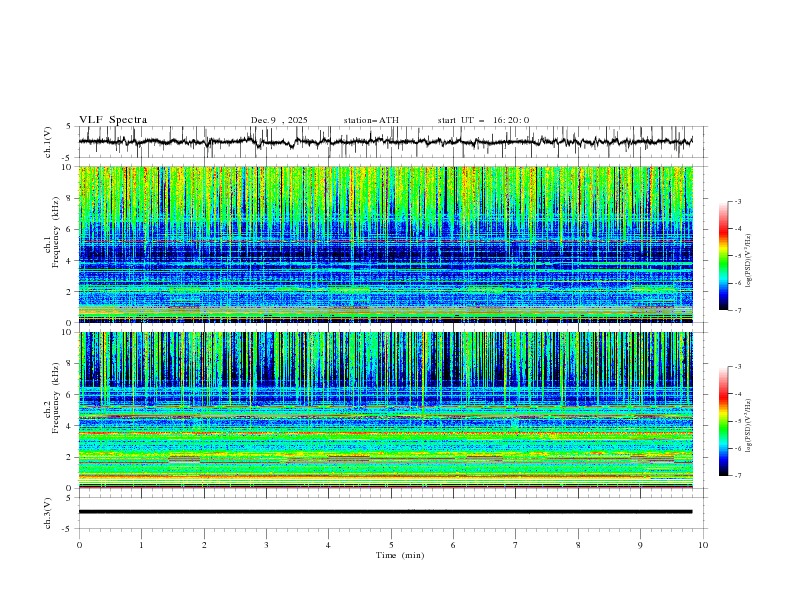Image resolution: width=792 pixels, height=612 pixels.
Task: Click the start UT 16:20:0 label
Action: tap(483, 120)
